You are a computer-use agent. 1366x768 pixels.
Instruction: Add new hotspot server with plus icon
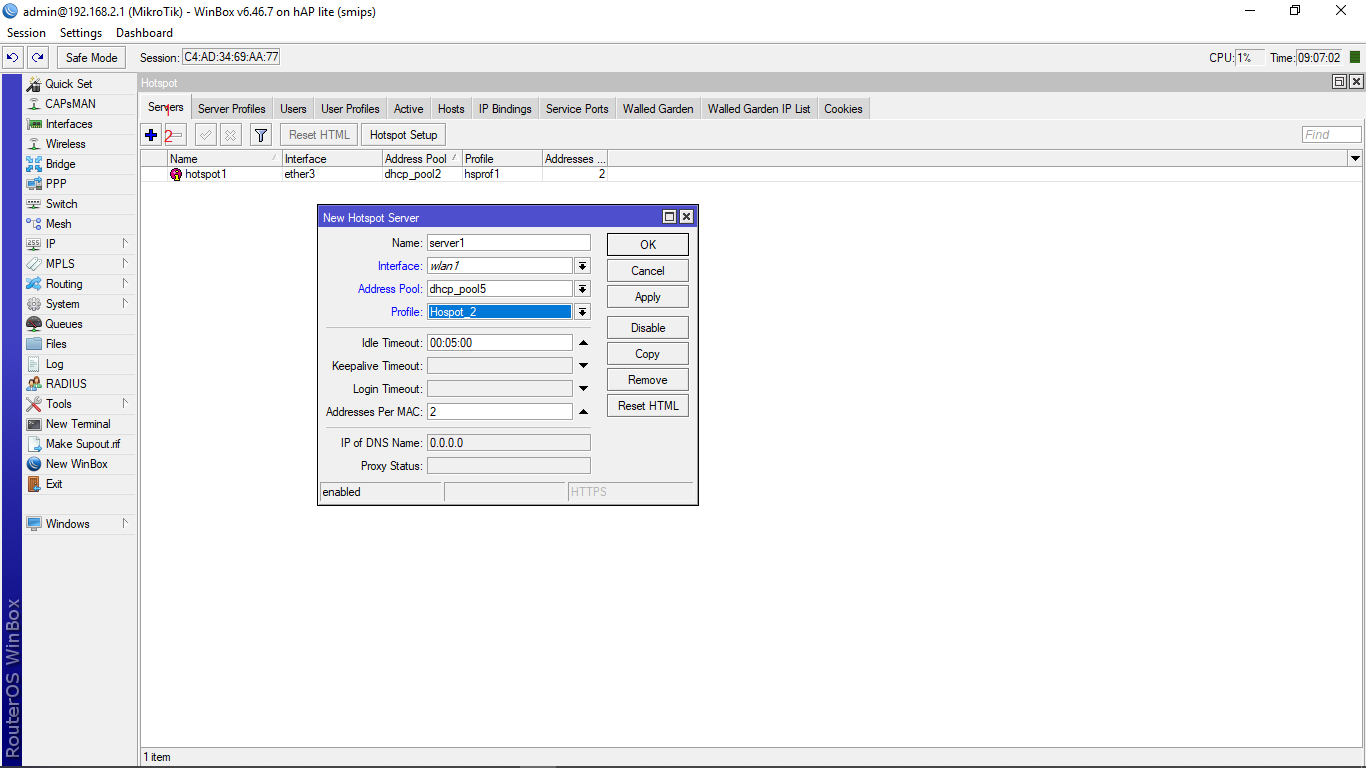(151, 135)
